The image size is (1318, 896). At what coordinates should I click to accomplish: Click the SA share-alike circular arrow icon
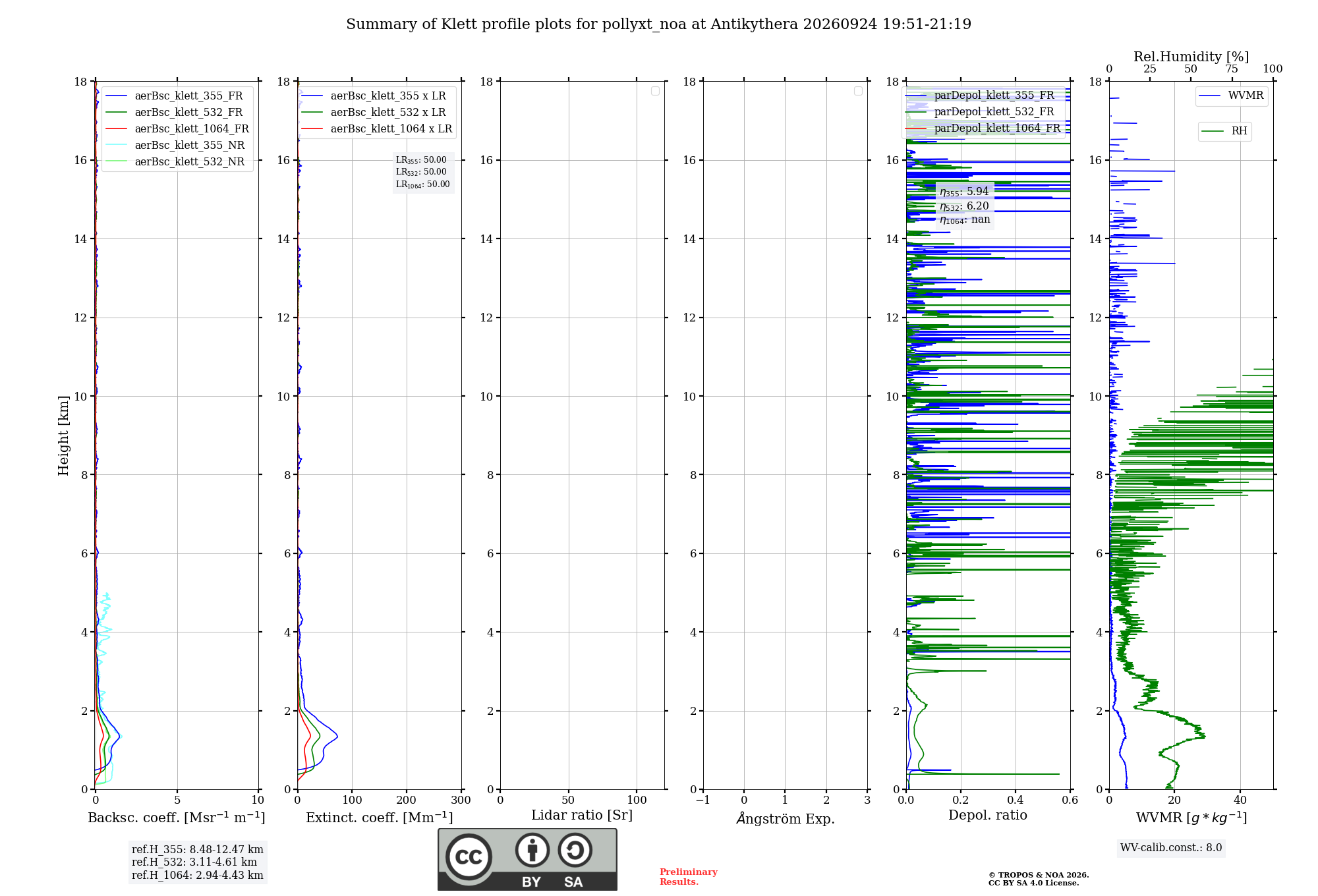point(575,850)
